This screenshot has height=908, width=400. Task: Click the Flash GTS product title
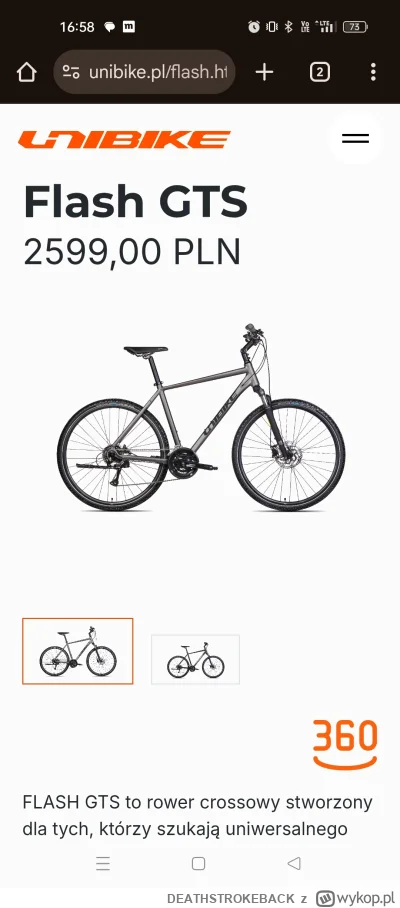click(135, 202)
